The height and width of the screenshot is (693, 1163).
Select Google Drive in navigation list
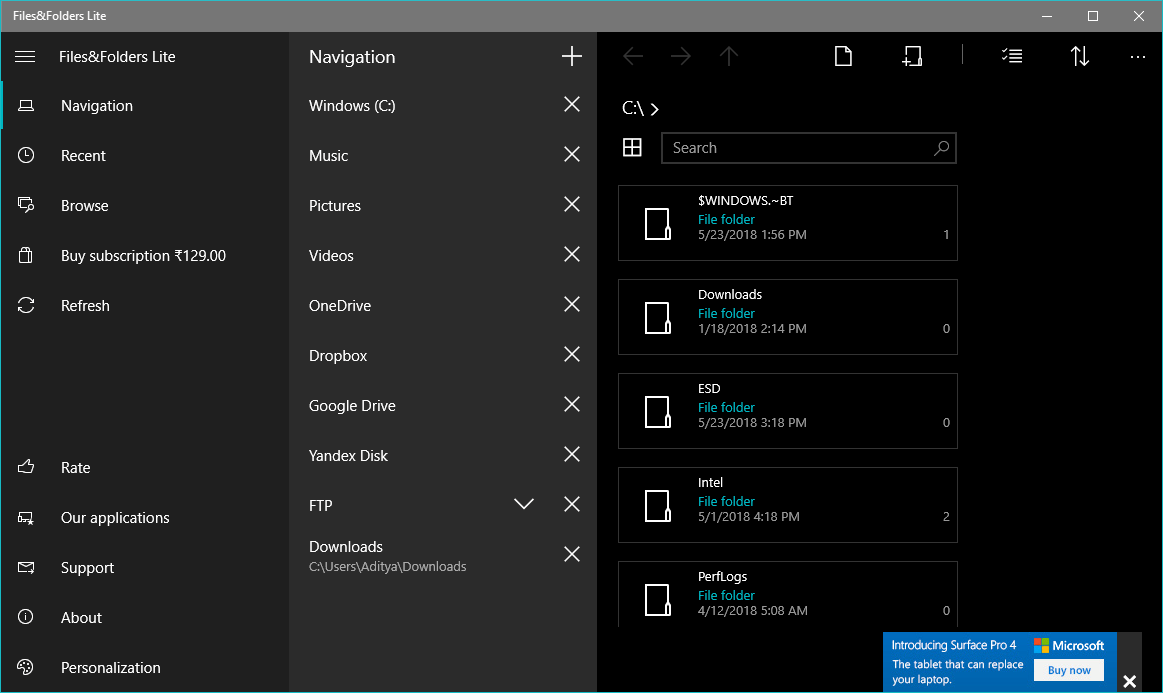[352, 406]
